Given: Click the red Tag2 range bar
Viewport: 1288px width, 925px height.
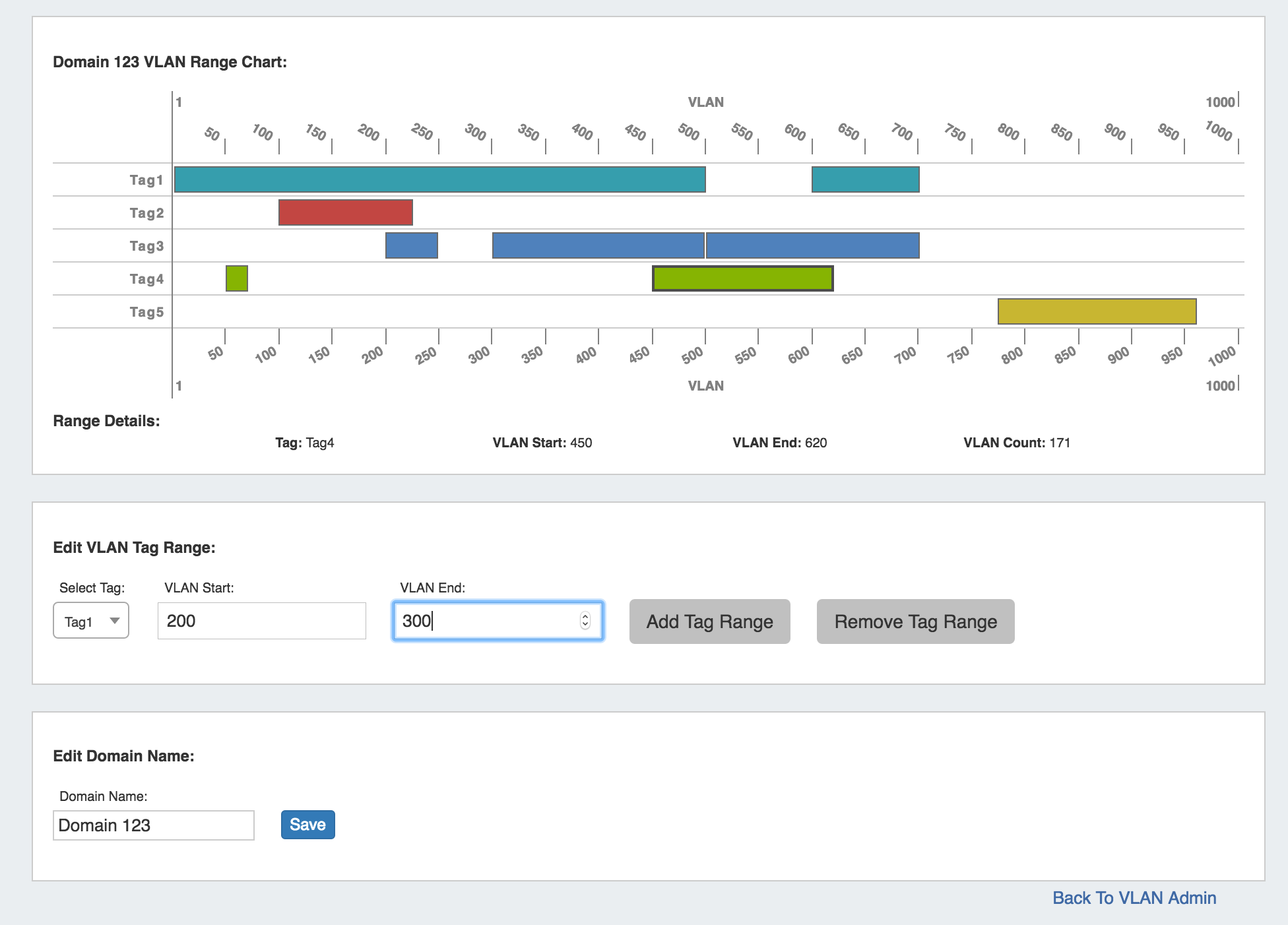Looking at the screenshot, I should coord(345,212).
